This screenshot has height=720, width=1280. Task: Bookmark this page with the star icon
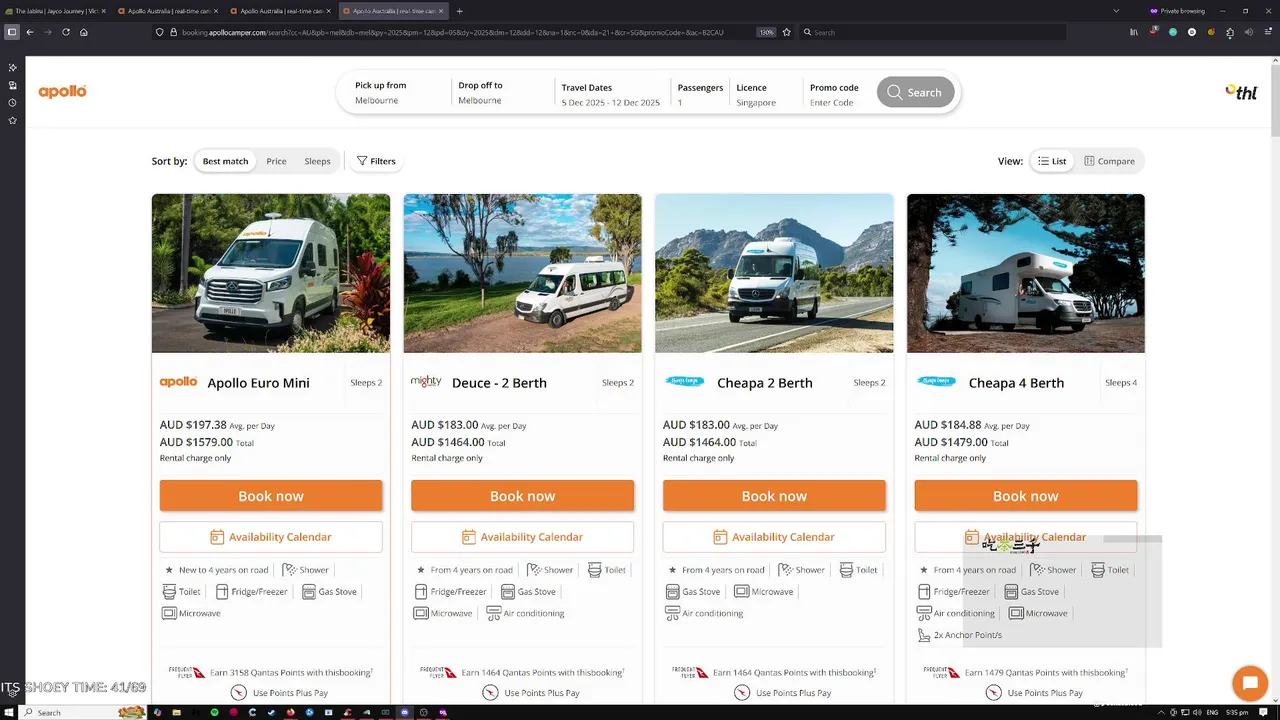coord(786,32)
